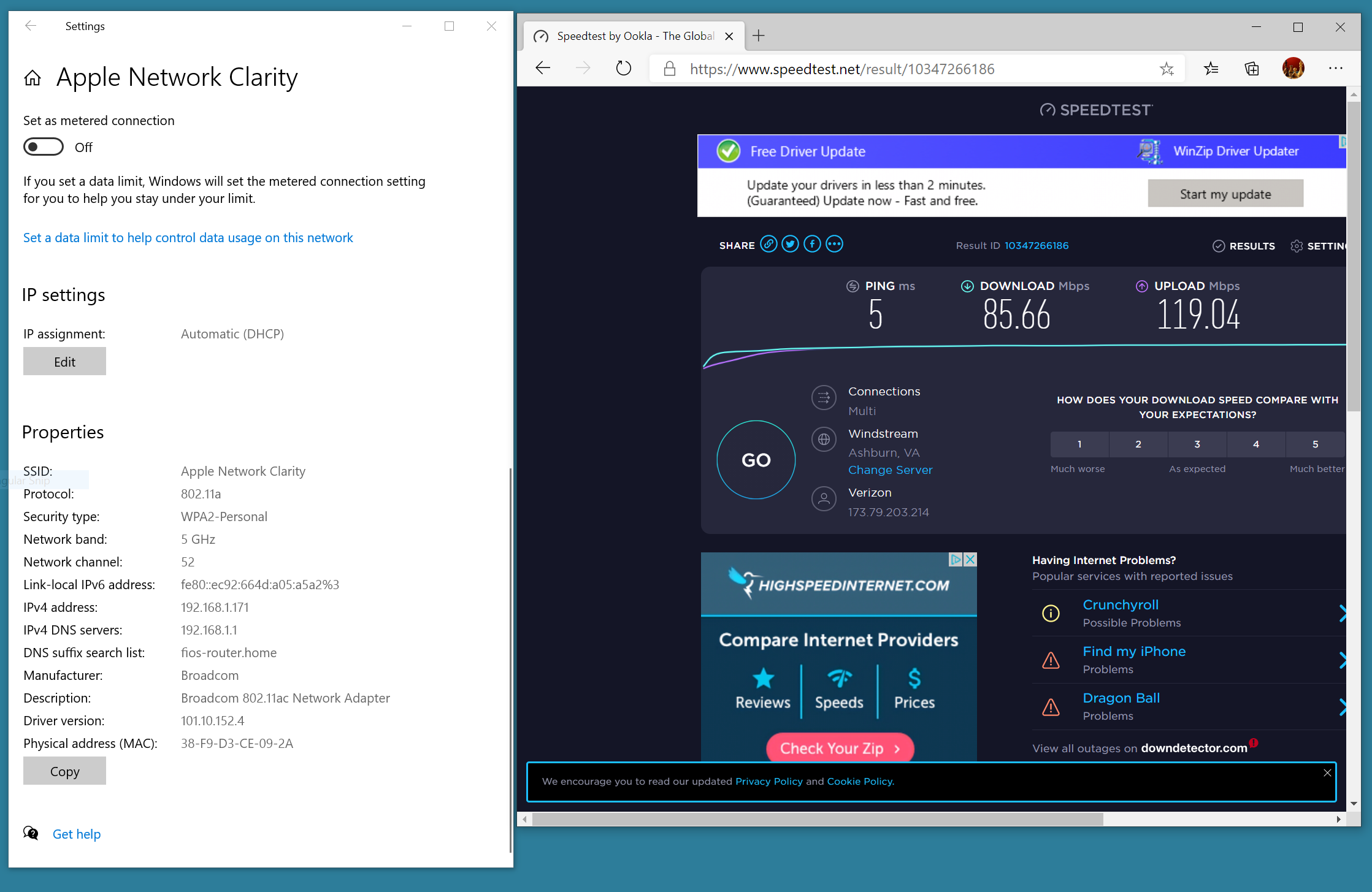Click the Settings home icon
Viewport: 1372px width, 892px height.
(x=33, y=78)
